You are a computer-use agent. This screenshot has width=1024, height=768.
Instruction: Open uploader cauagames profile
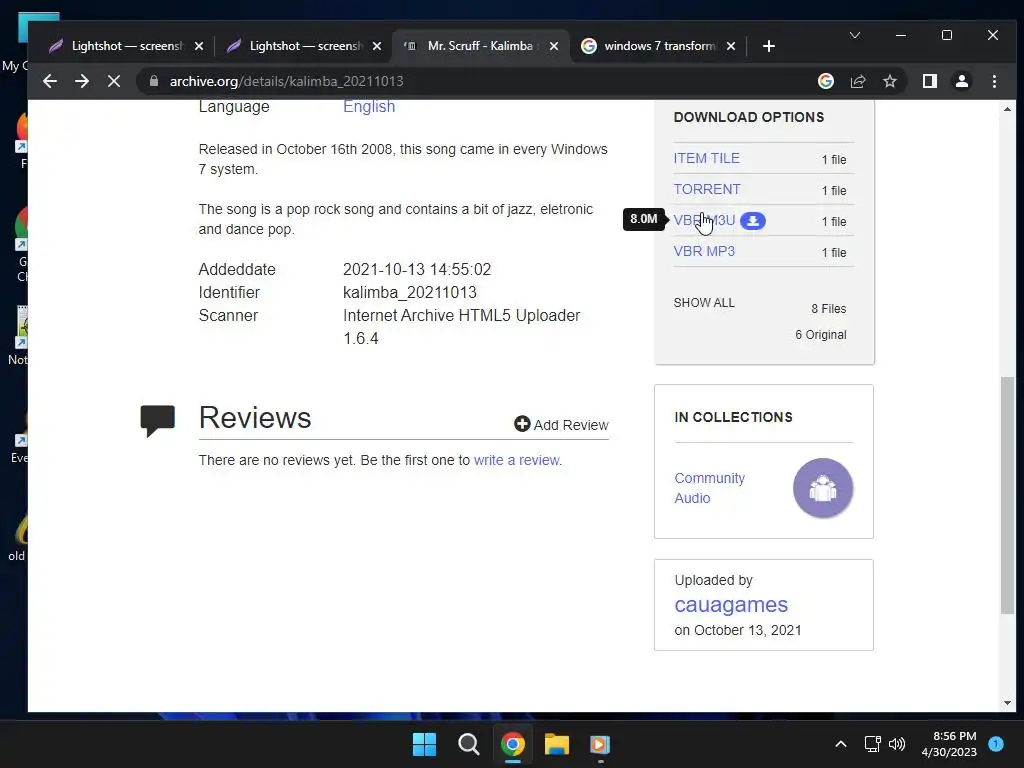(731, 605)
